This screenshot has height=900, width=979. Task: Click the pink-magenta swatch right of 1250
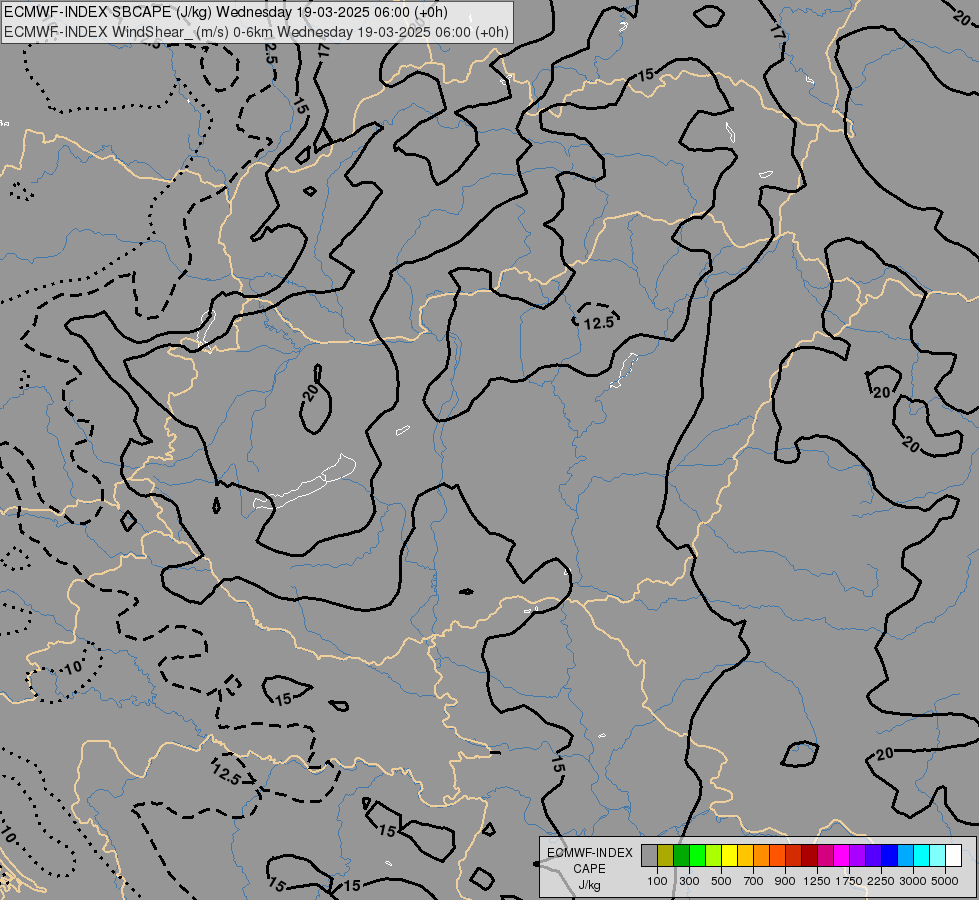[825, 856]
